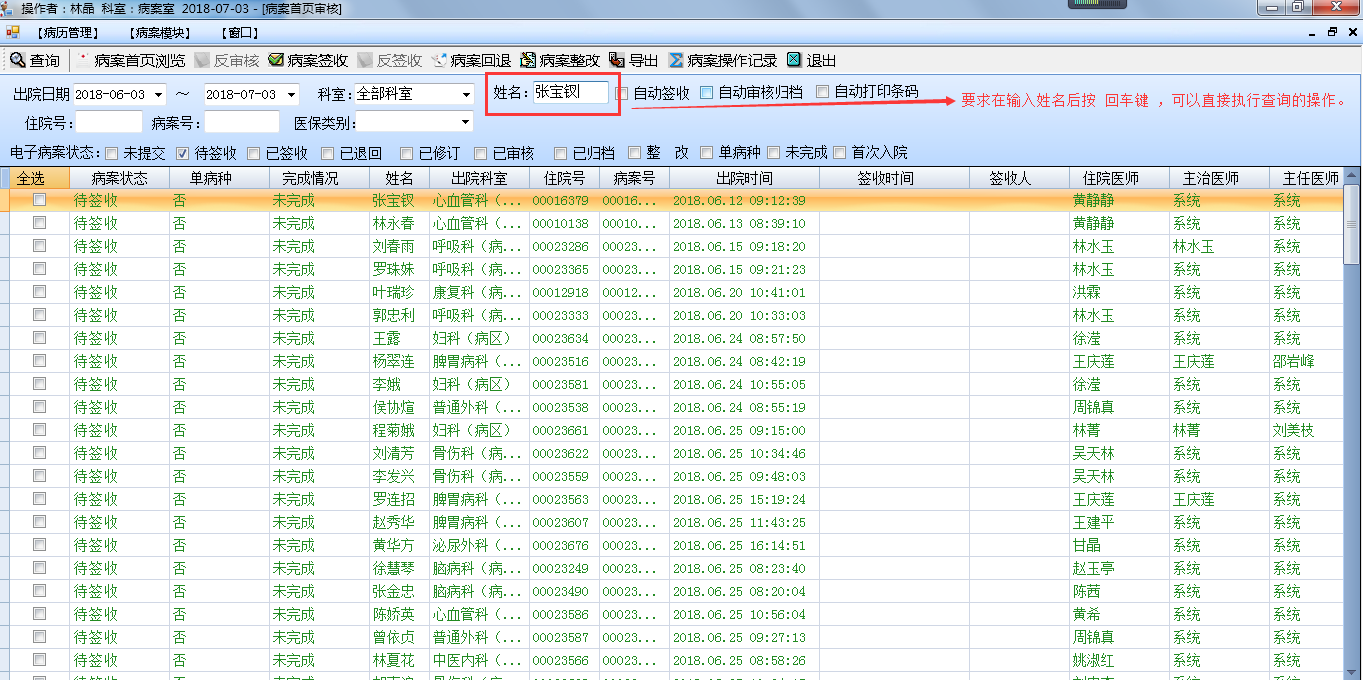Enable 首次入院 filter checkbox

[x=839, y=153]
